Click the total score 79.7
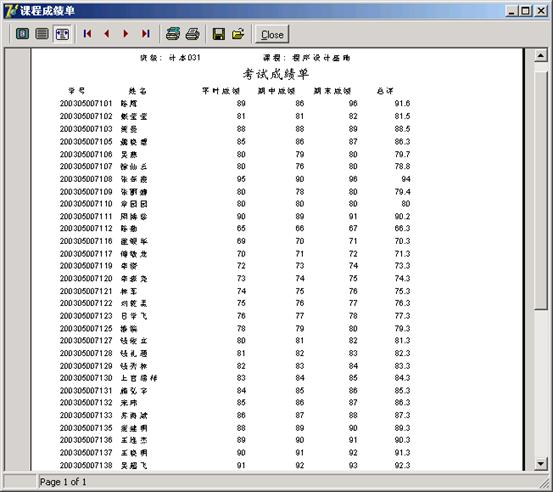This screenshot has height=492, width=553. 402,154
